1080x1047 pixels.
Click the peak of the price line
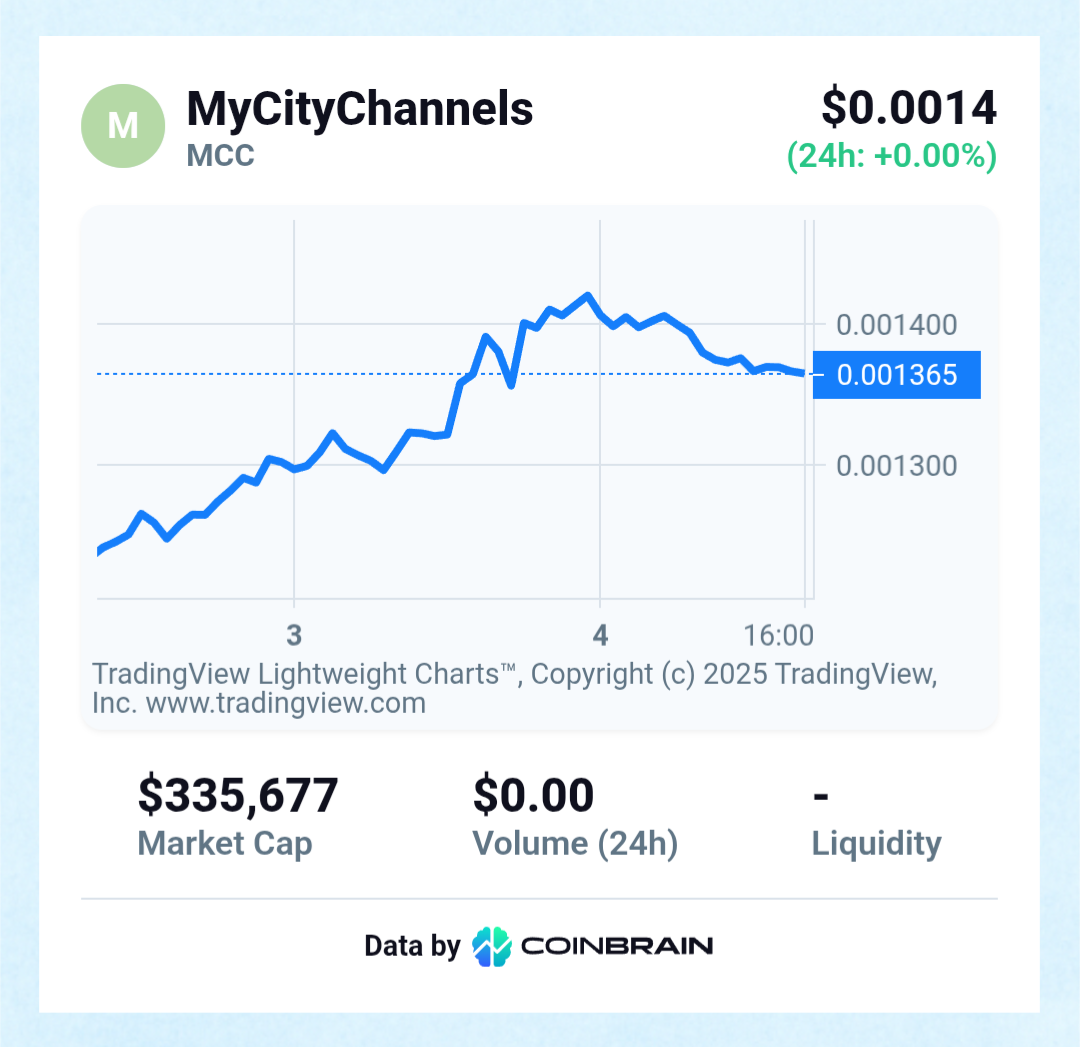[x=587, y=296]
